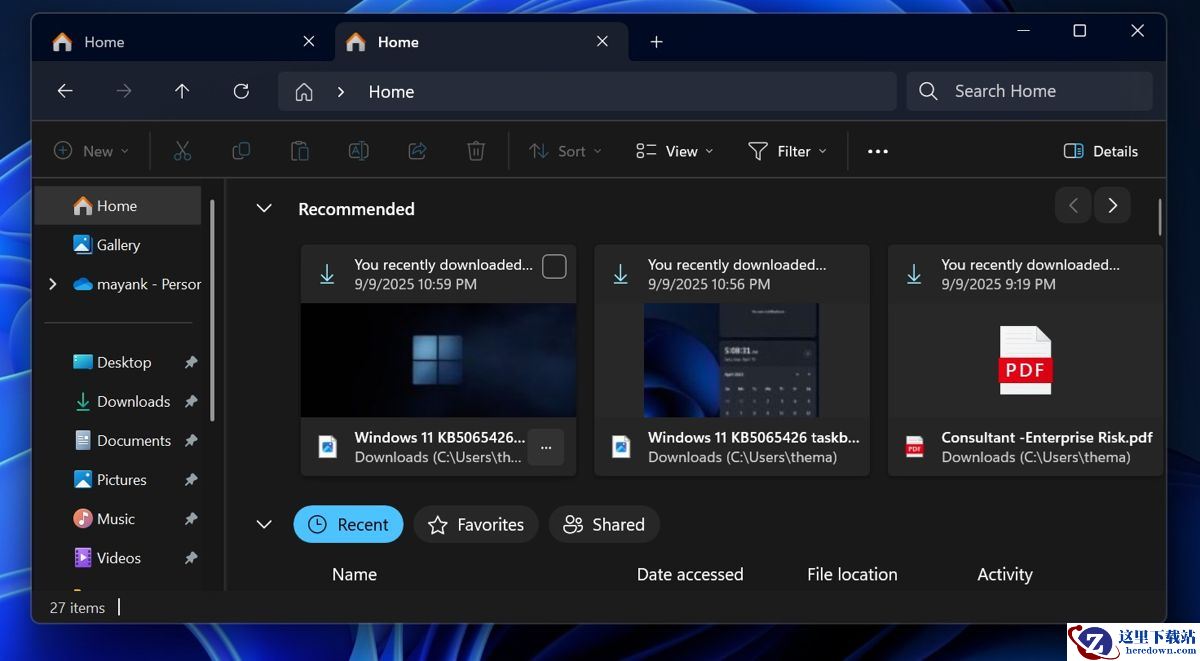This screenshot has width=1200, height=661.
Task: Open the View dropdown menu
Action: coord(675,151)
